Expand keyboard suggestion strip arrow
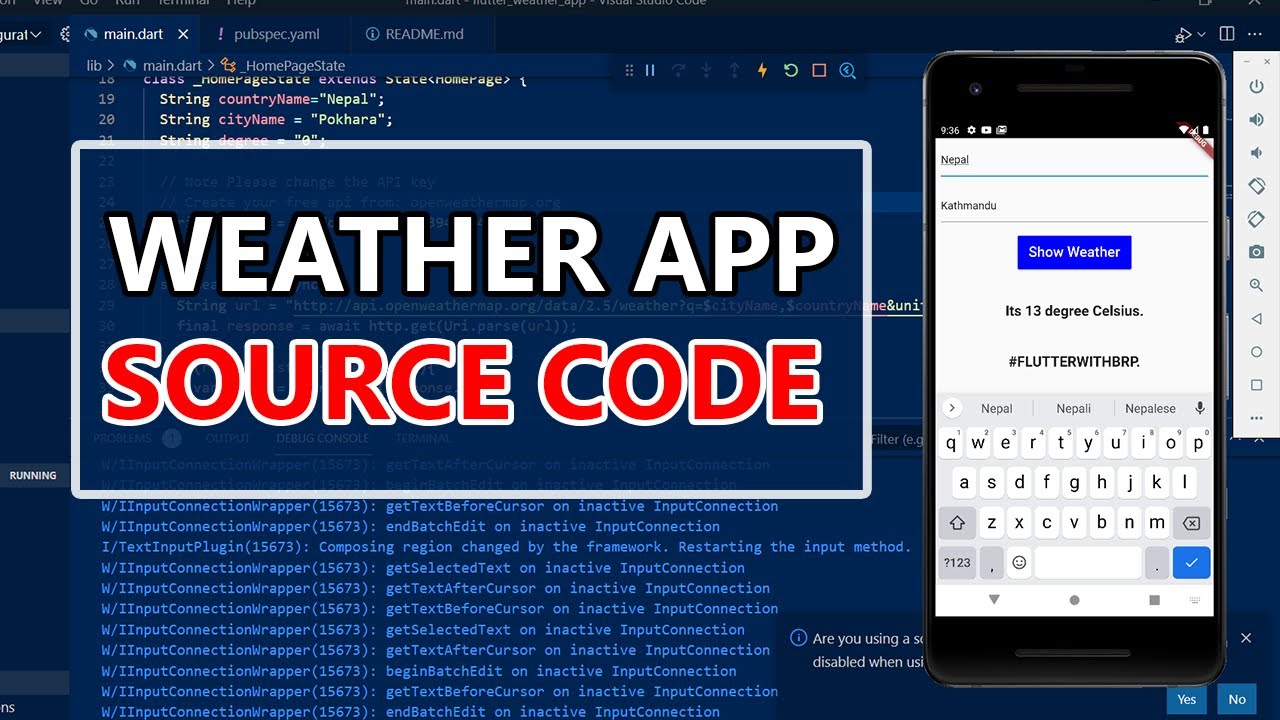The height and width of the screenshot is (720, 1280). [952, 408]
